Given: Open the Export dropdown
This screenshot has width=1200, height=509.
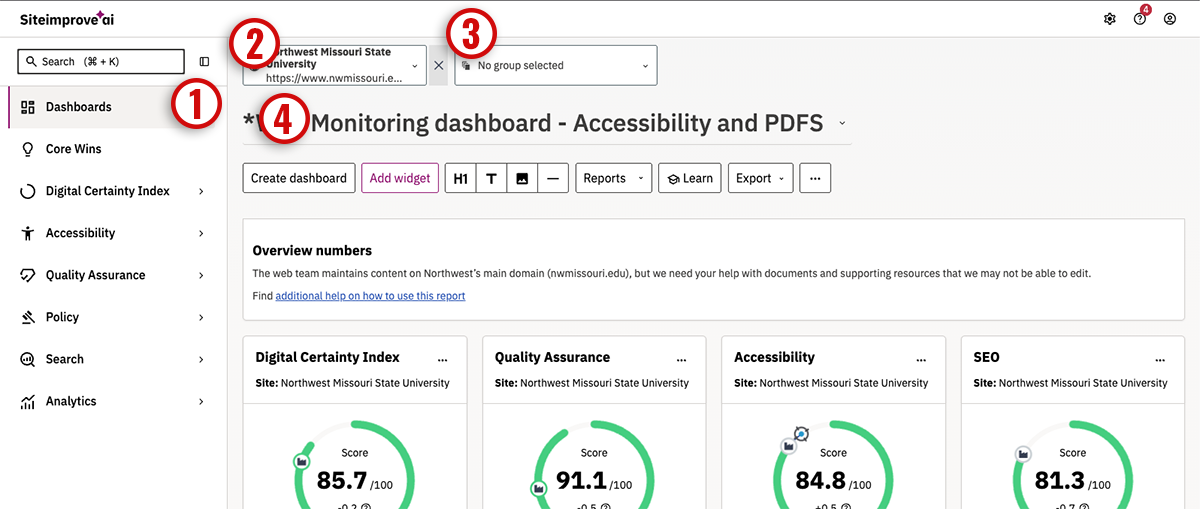Looking at the screenshot, I should pos(761,178).
